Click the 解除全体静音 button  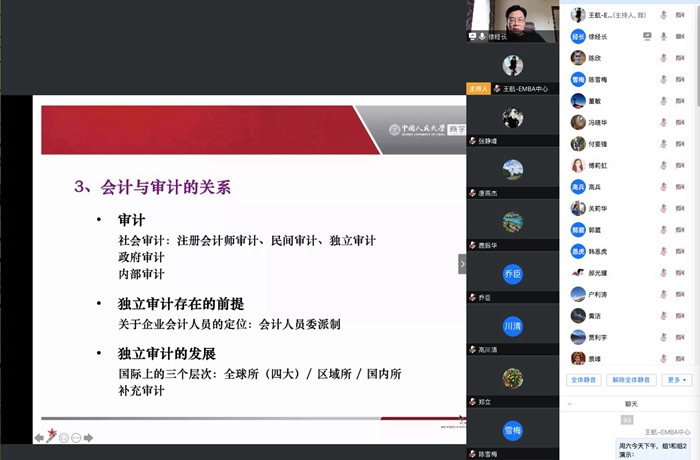(x=631, y=380)
